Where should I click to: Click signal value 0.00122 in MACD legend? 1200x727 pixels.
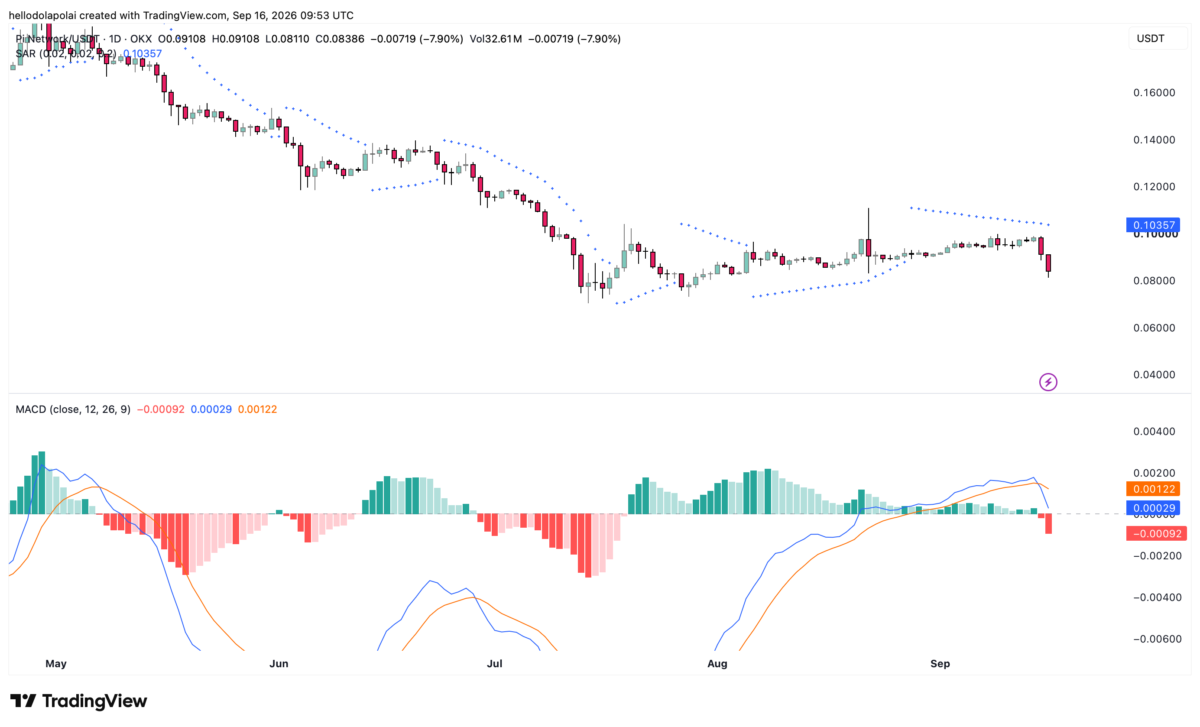coord(257,409)
